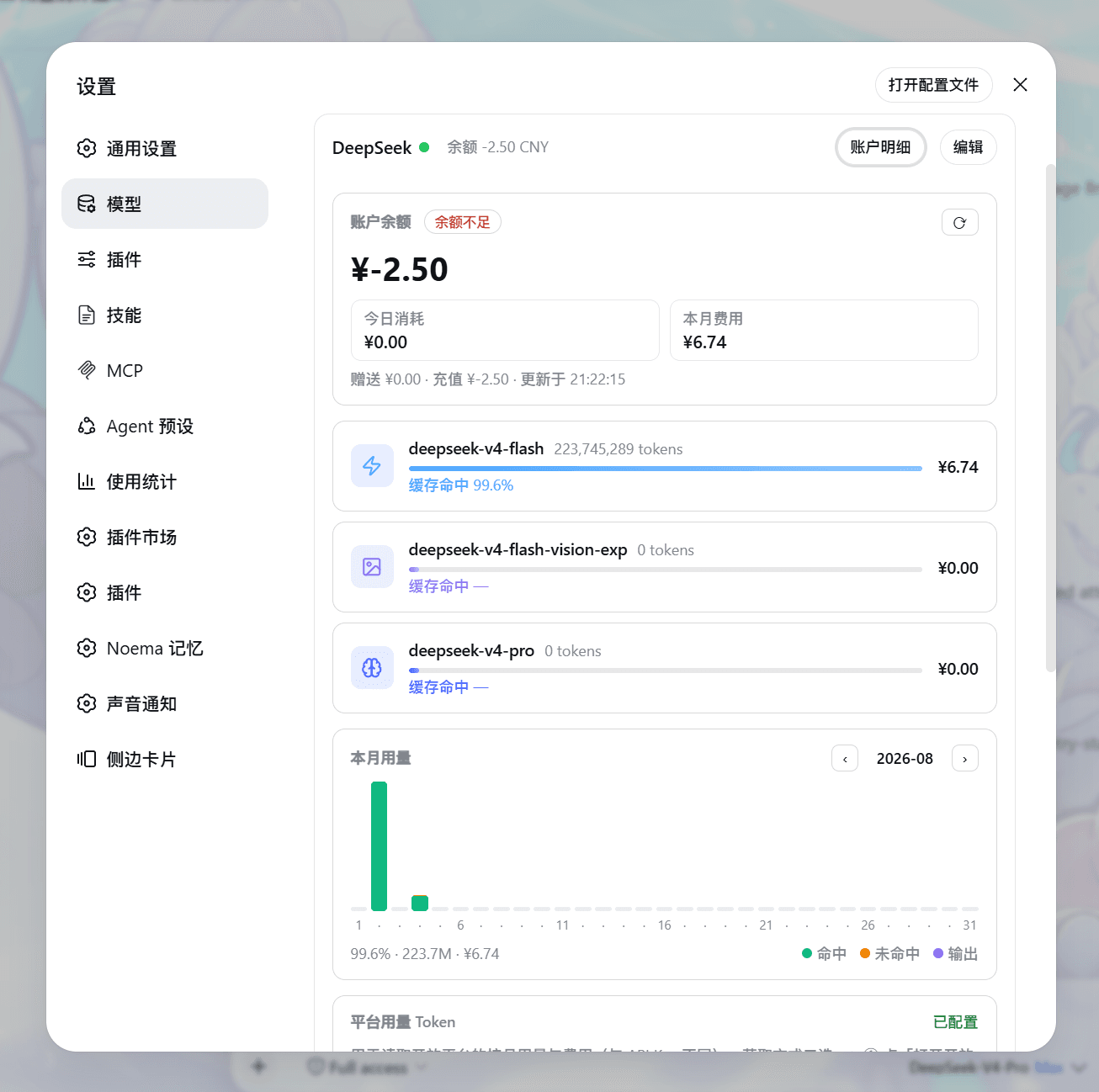
Task: Refresh the account balance with the reload icon
Action: pos(959,222)
